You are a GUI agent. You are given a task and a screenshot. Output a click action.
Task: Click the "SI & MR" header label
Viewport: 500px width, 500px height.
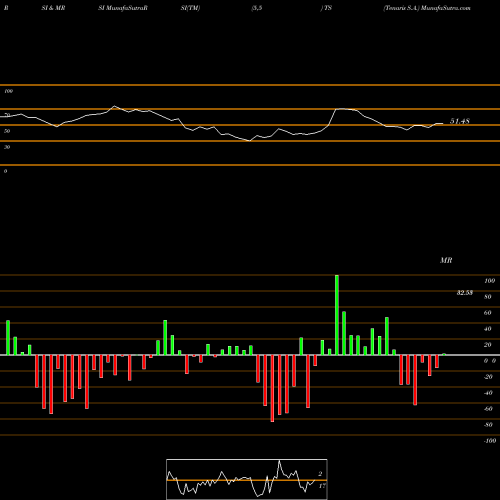[53, 8]
